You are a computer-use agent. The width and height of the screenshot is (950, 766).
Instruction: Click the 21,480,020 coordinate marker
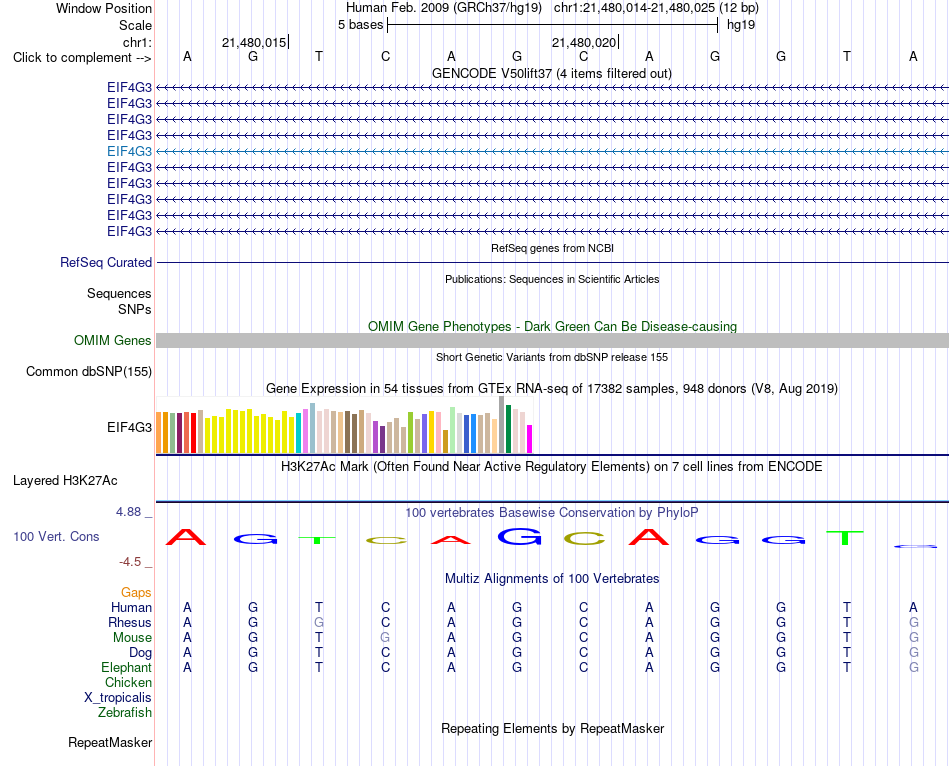pos(584,42)
